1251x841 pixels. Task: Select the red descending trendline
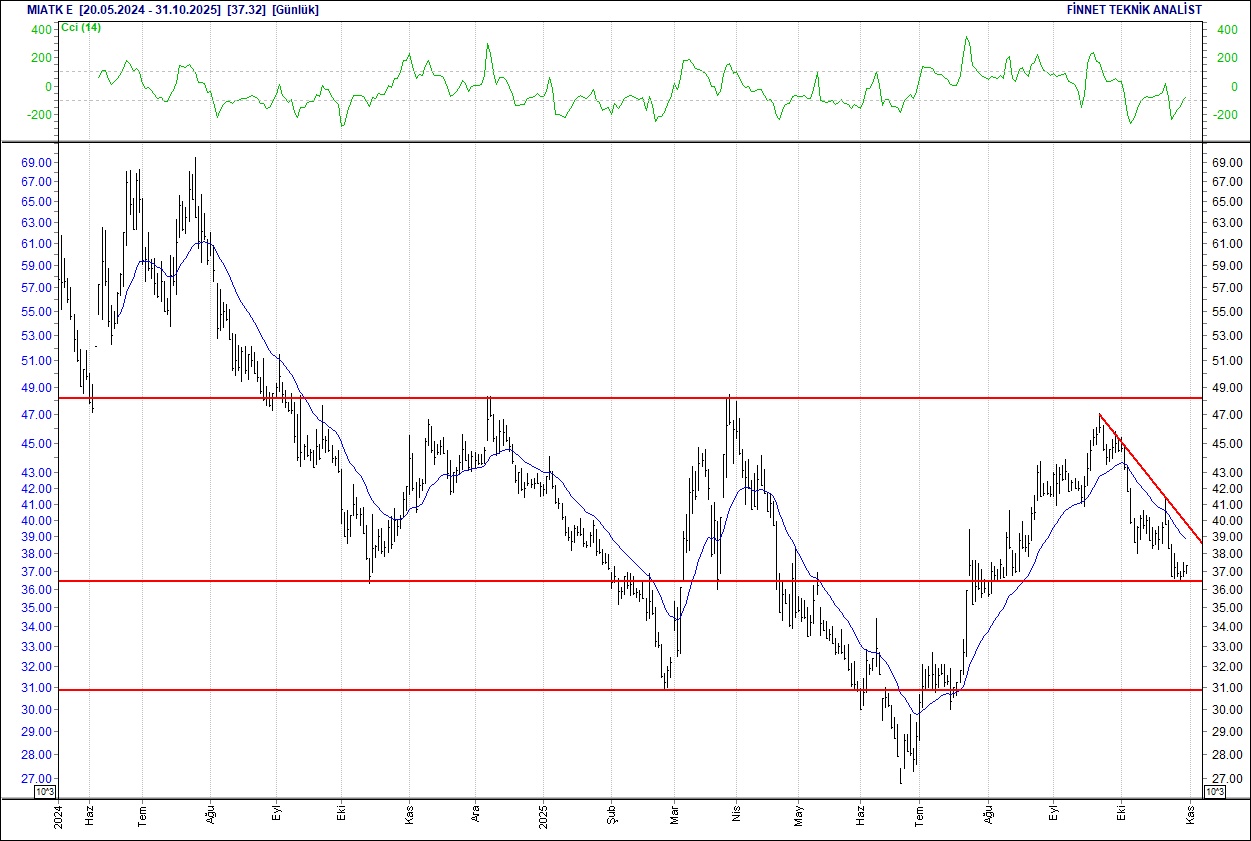tap(1150, 471)
